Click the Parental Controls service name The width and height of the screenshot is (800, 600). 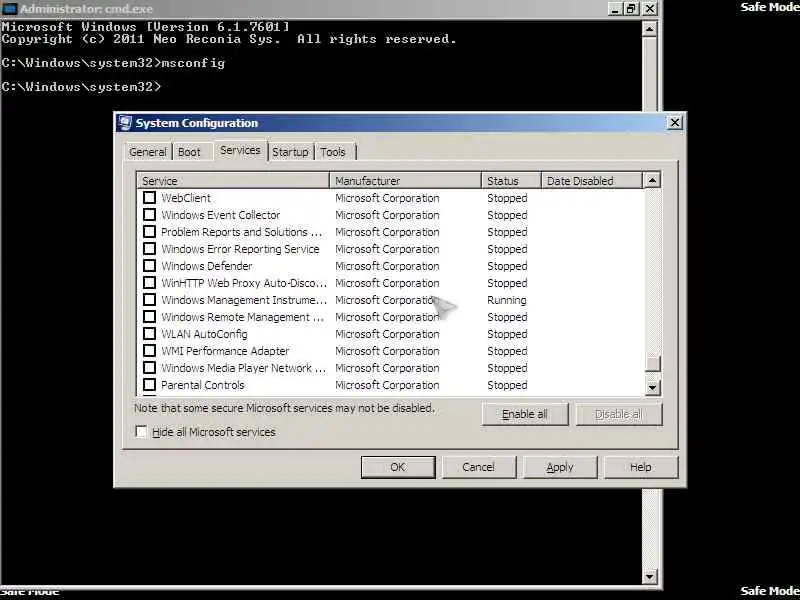[x=203, y=385]
